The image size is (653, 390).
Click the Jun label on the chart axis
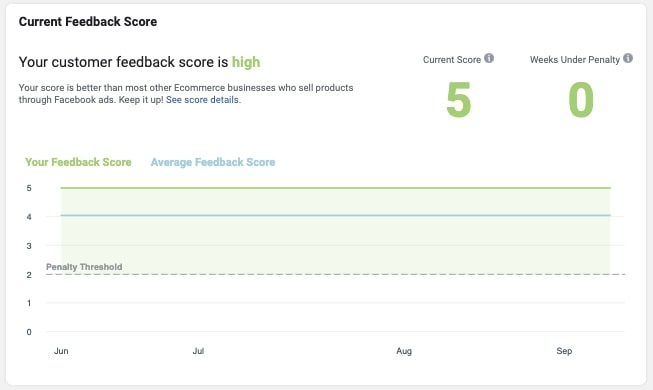pyautogui.click(x=61, y=351)
